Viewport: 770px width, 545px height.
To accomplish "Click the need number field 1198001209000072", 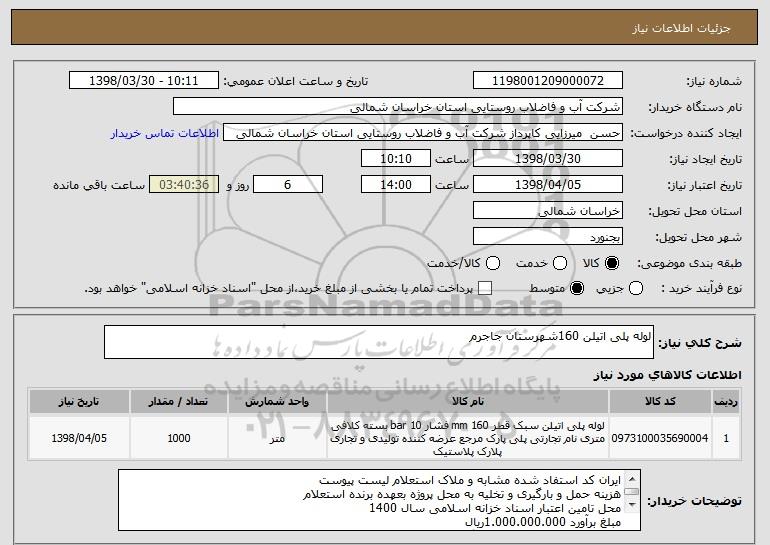I will [548, 81].
